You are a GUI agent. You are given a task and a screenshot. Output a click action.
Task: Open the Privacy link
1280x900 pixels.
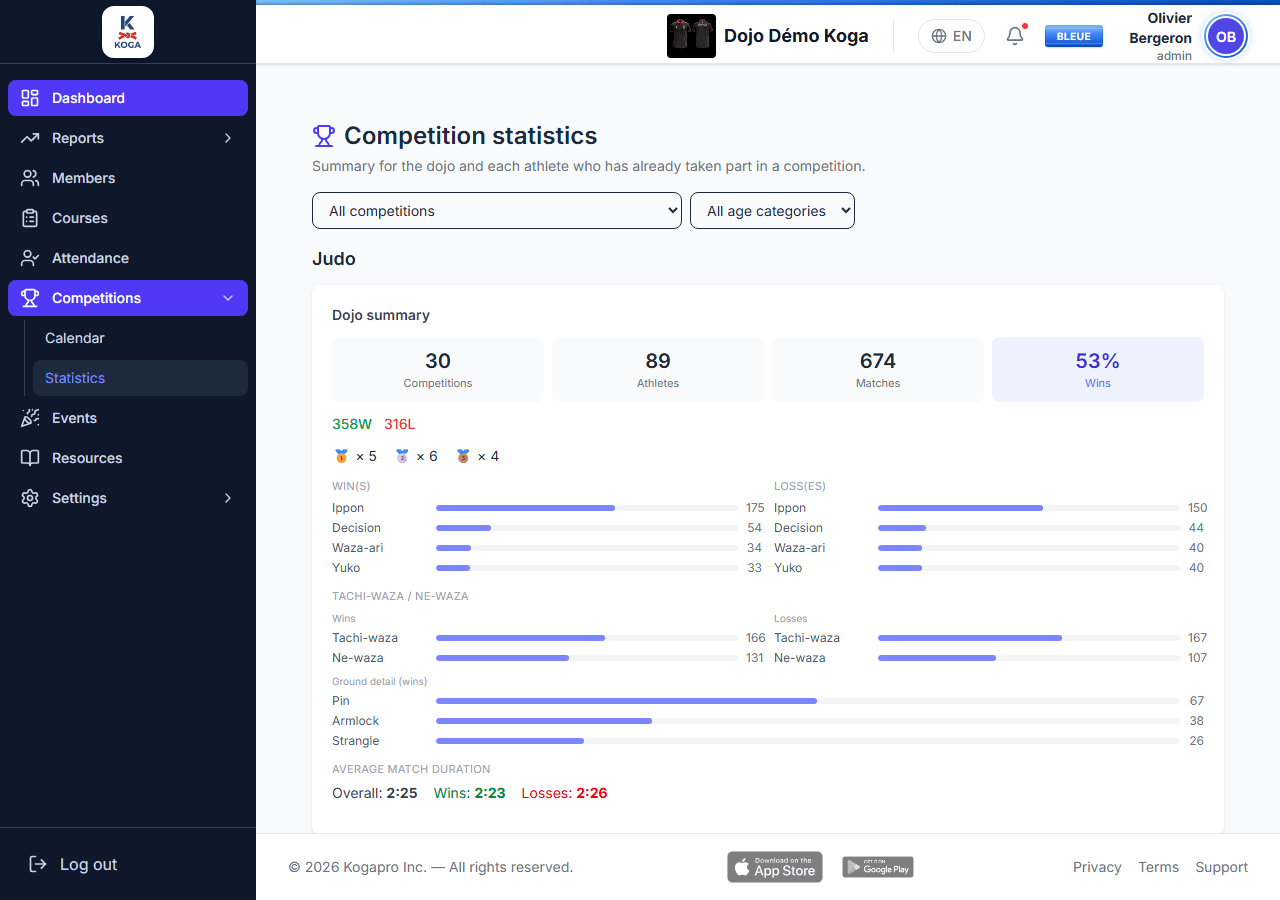pyautogui.click(x=1097, y=867)
